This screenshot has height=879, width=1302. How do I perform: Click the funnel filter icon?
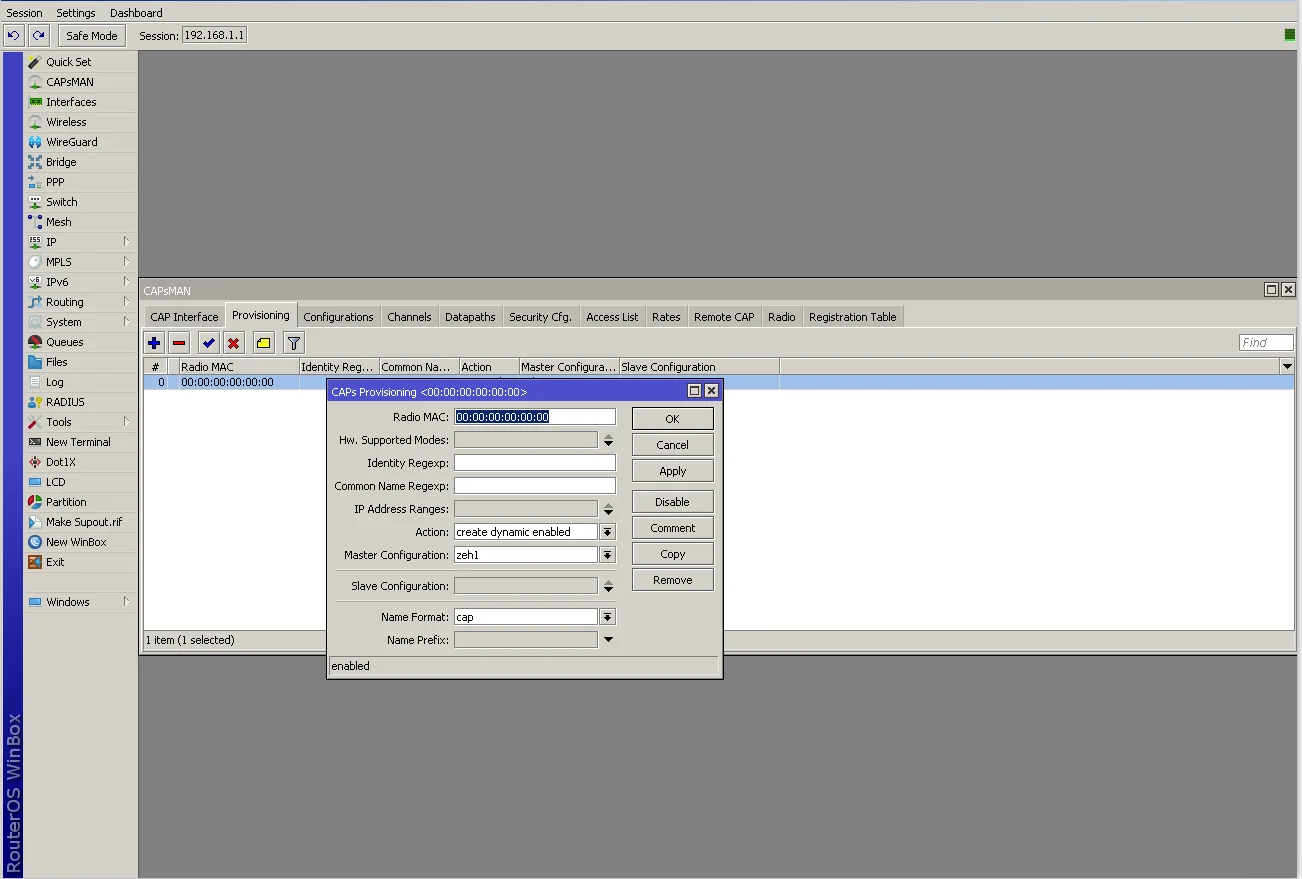(293, 343)
